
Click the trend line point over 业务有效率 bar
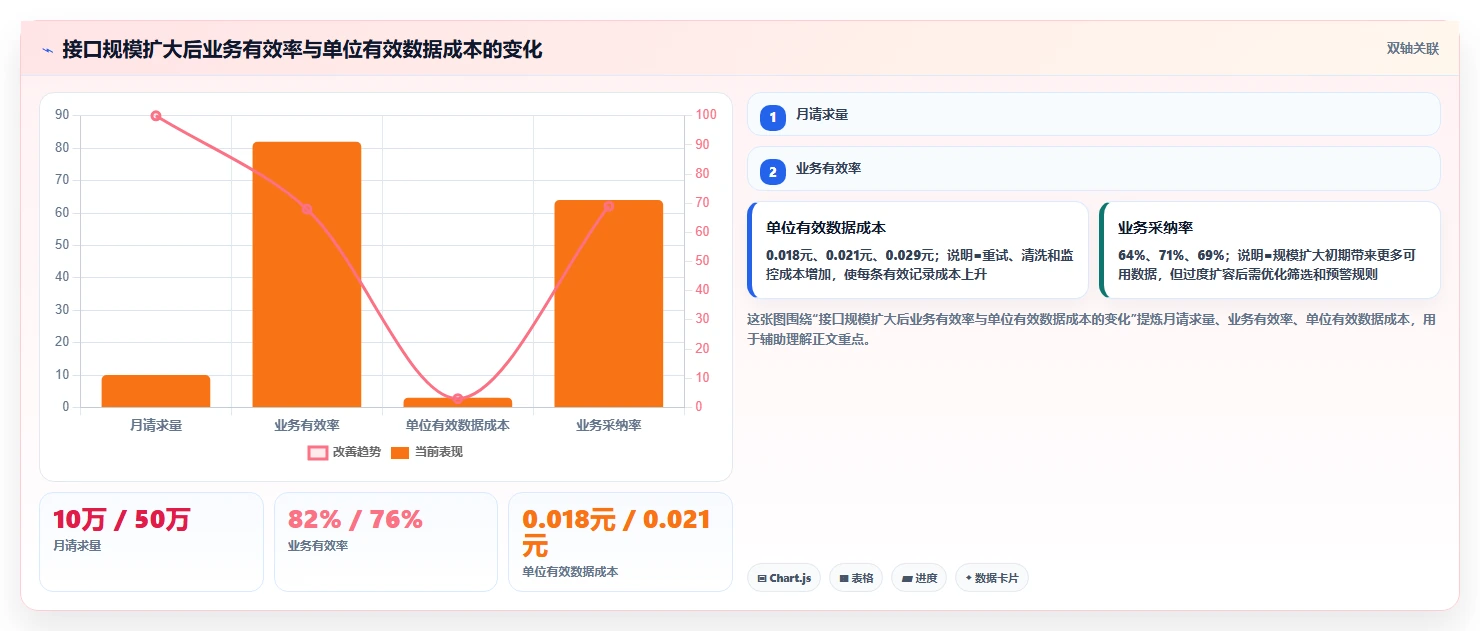pyautogui.click(x=307, y=209)
